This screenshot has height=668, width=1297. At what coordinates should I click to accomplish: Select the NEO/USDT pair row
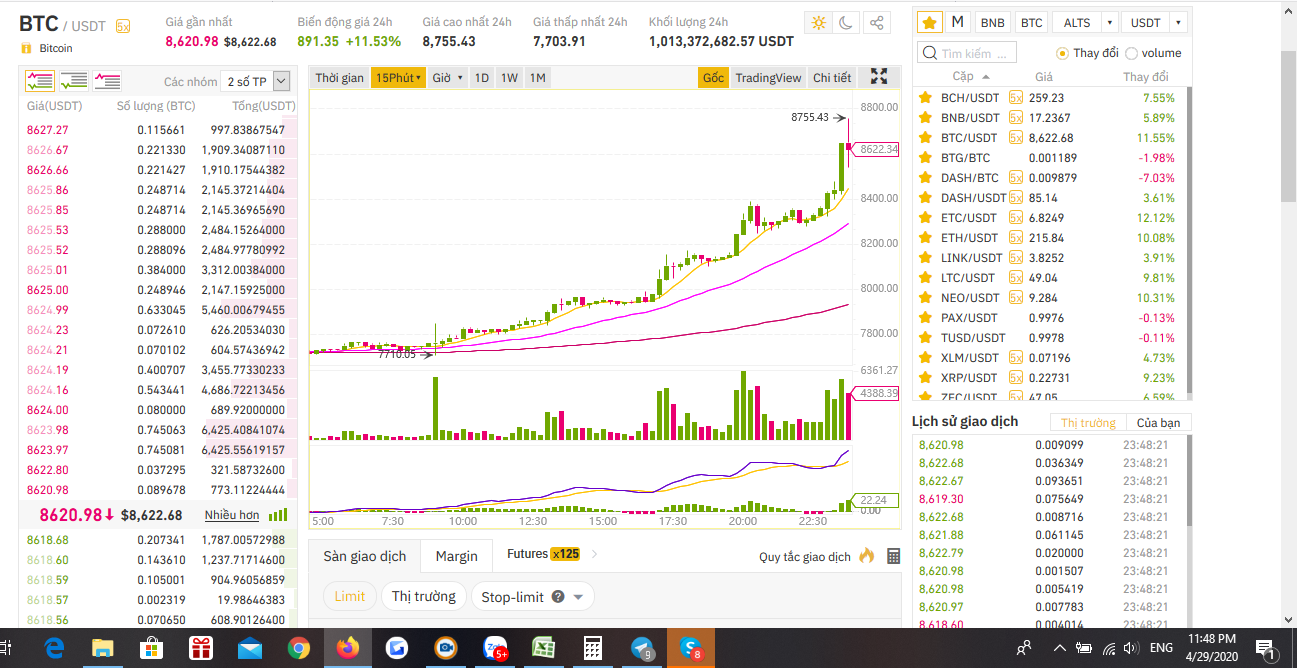1050,298
